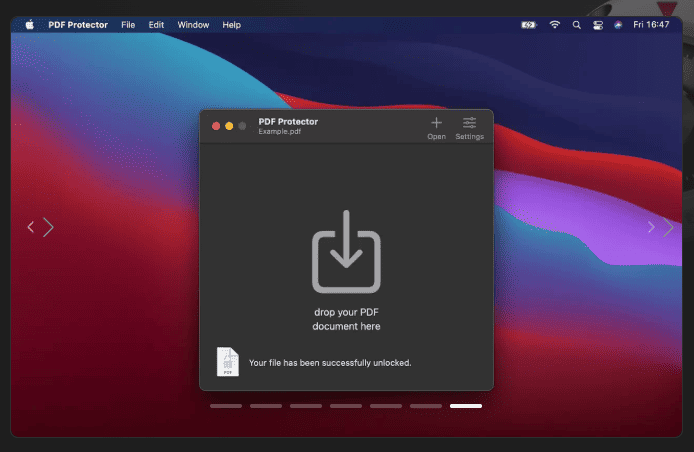Click the drop document download icon

[x=346, y=251]
